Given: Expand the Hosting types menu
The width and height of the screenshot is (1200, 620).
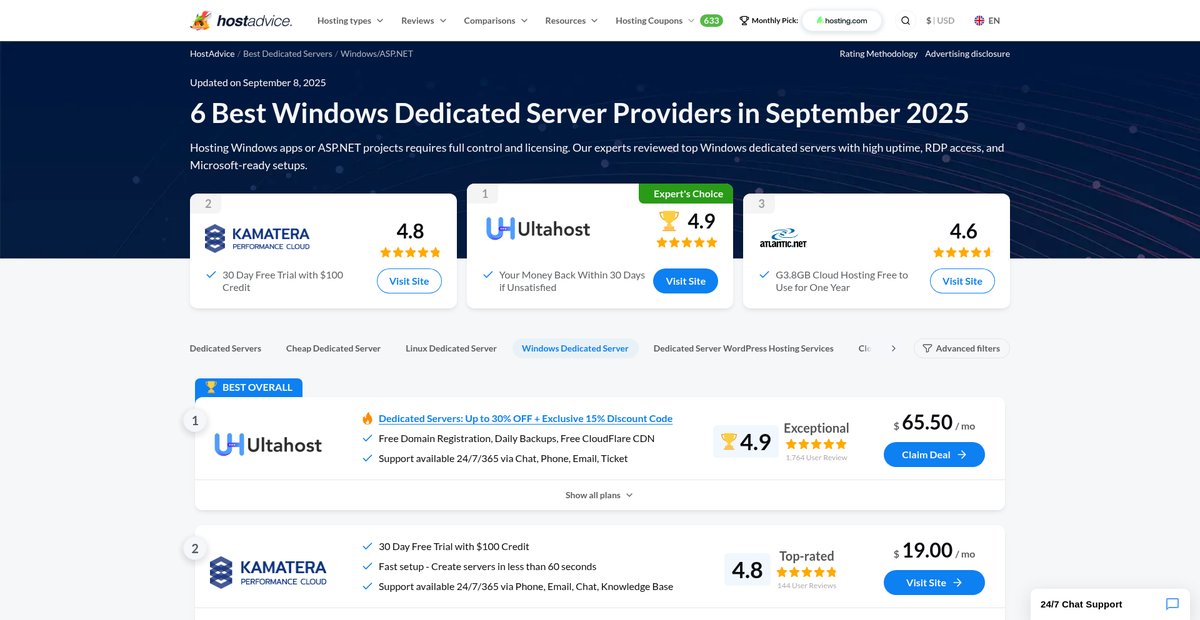Looking at the screenshot, I should click(x=350, y=20).
